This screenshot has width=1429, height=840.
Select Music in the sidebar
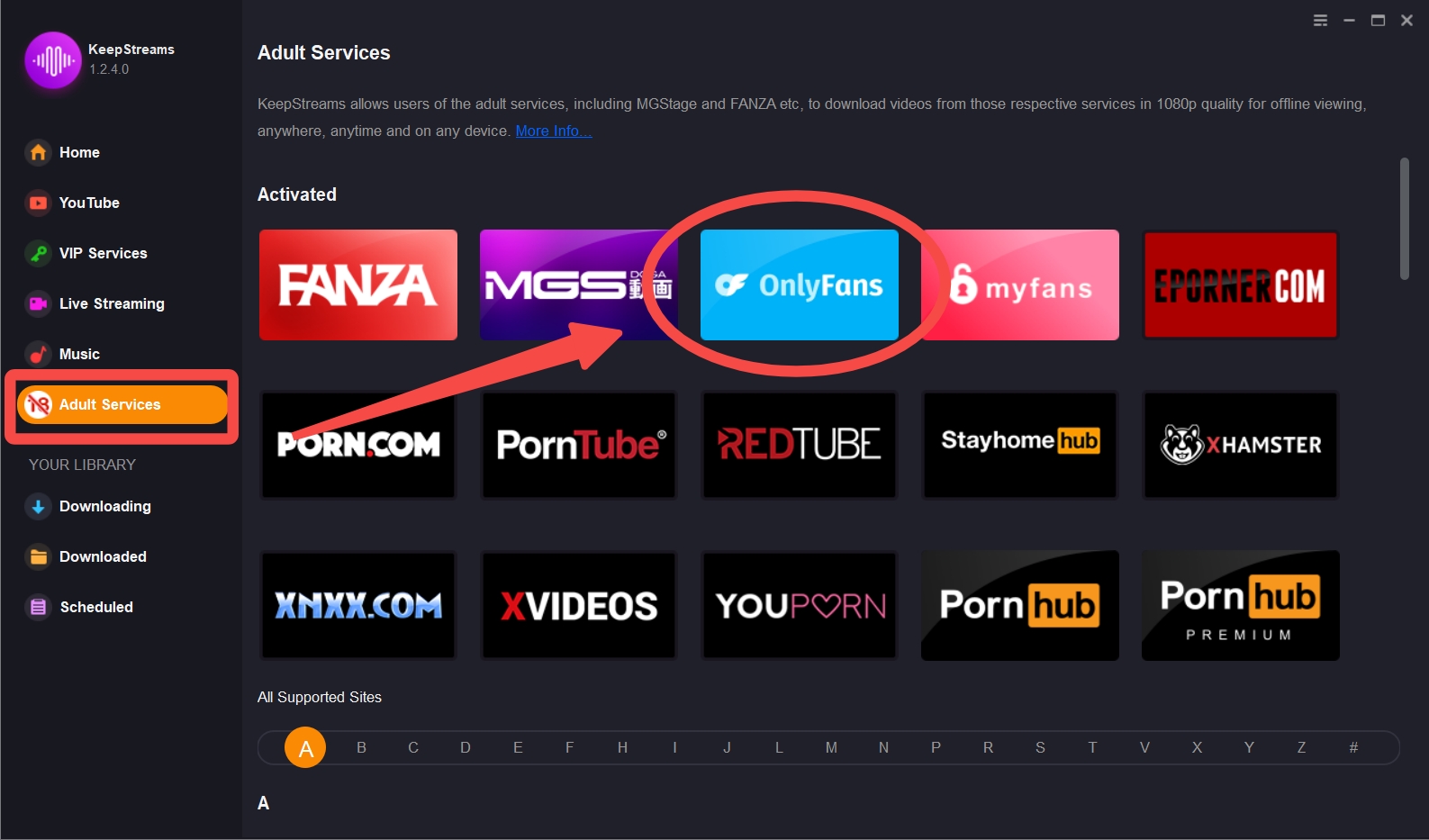click(x=63, y=354)
